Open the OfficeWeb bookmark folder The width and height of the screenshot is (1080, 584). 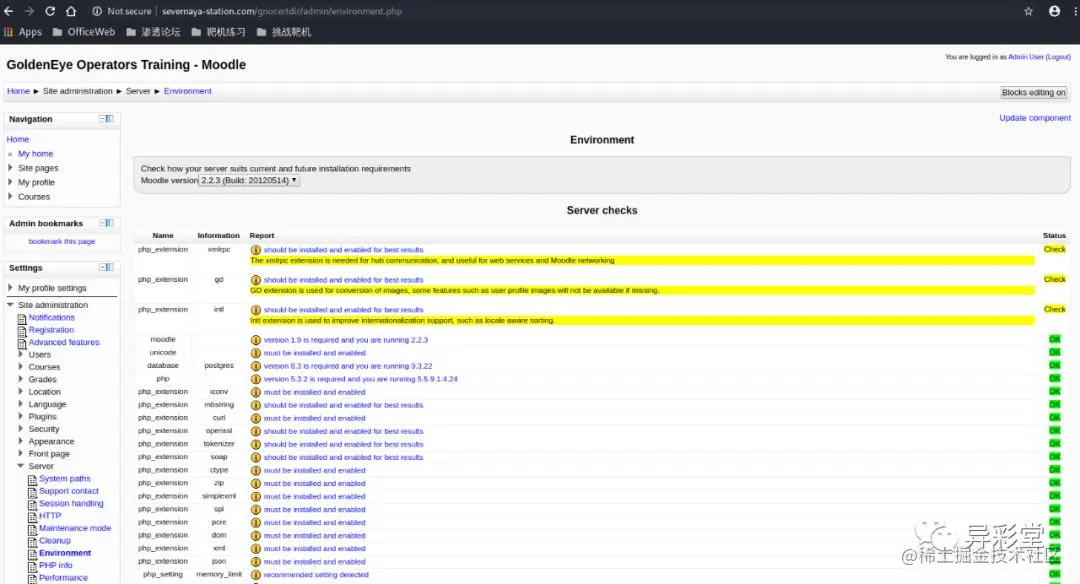click(84, 32)
